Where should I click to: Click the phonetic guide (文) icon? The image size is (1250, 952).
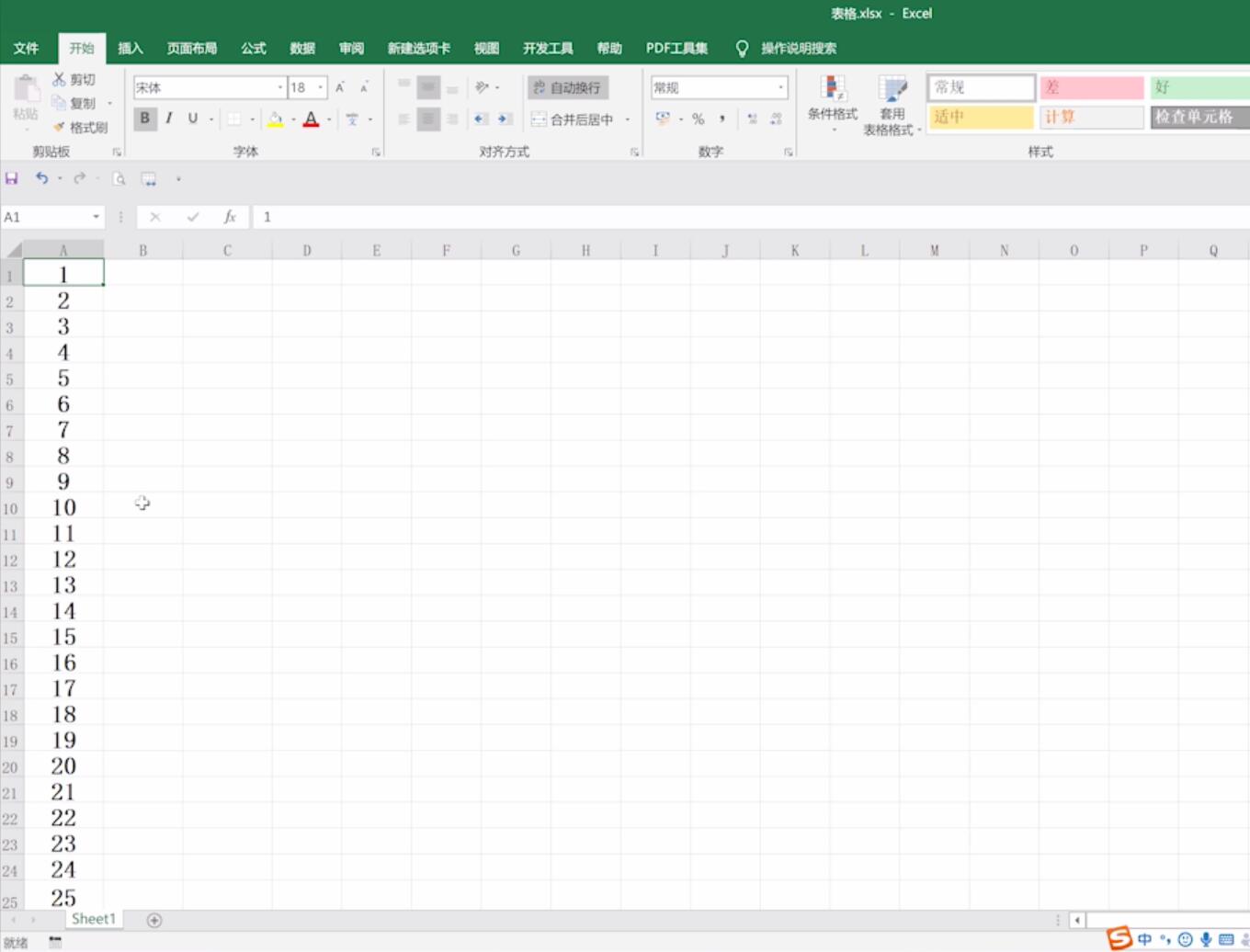pyautogui.click(x=352, y=119)
